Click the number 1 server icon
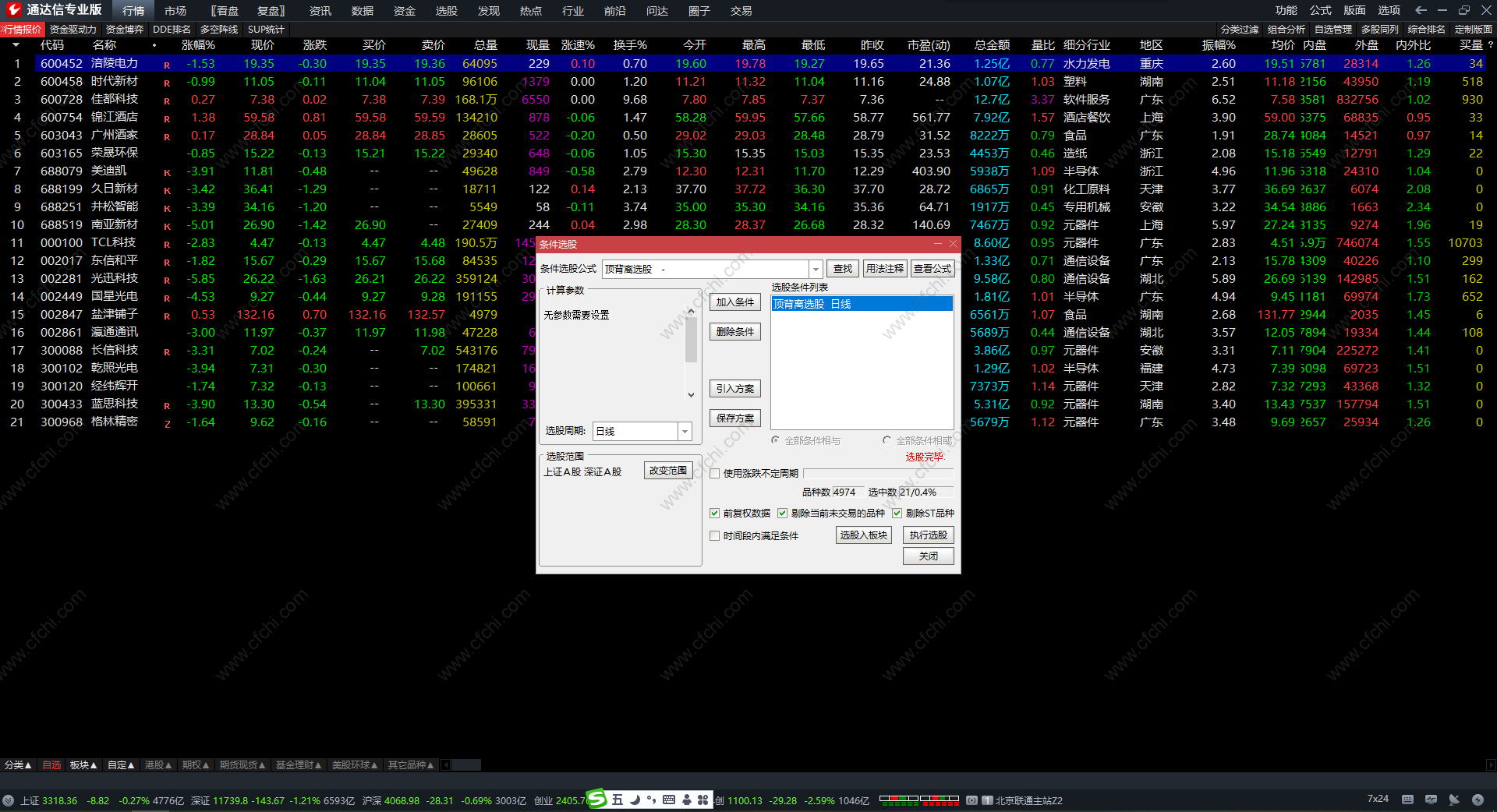This screenshot has height=812, width=1497. tap(988, 800)
